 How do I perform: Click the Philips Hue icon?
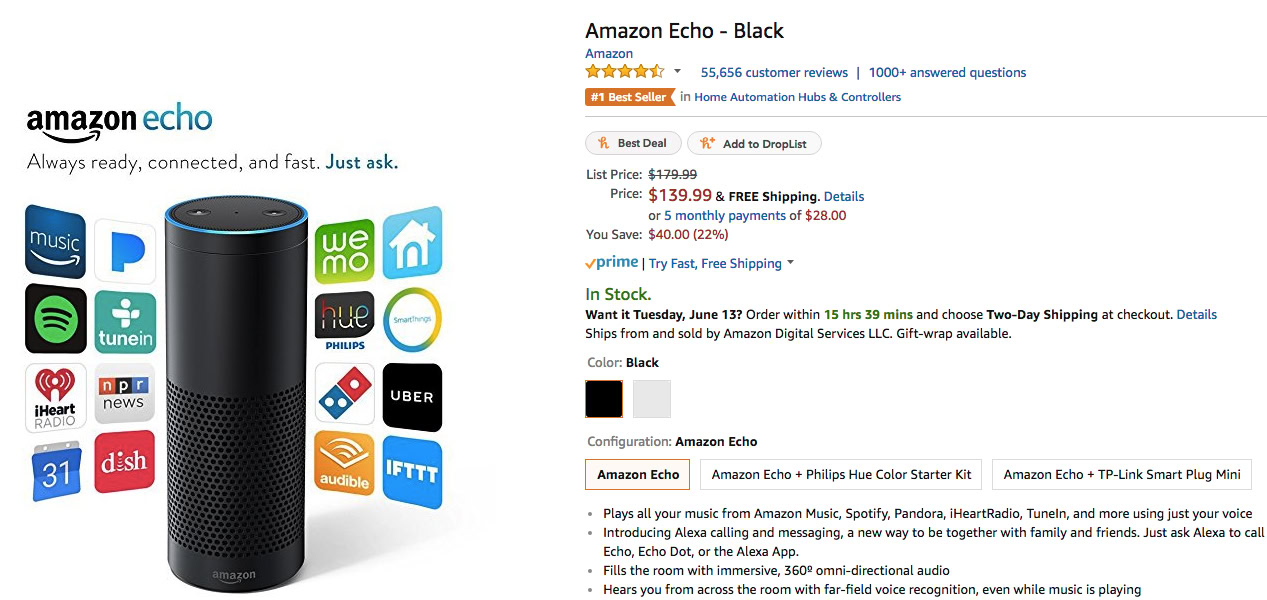click(x=344, y=321)
